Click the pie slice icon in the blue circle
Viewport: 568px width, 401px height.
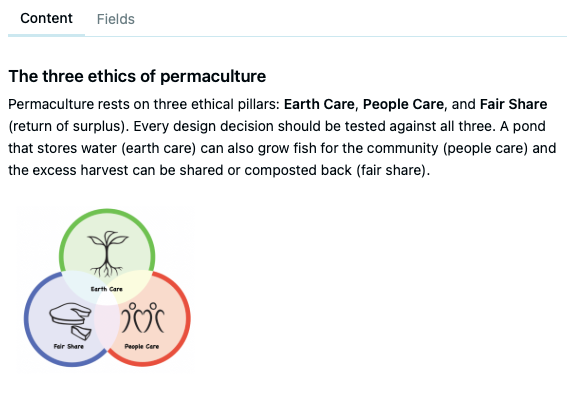pos(71,321)
